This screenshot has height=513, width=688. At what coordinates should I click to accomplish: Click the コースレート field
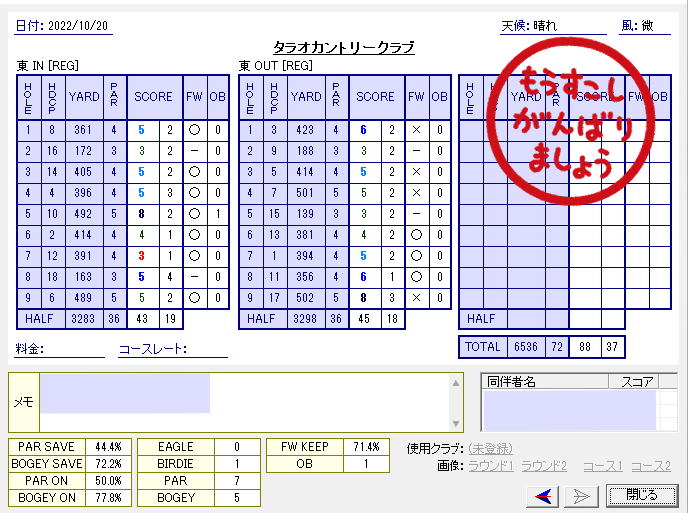coord(173,349)
